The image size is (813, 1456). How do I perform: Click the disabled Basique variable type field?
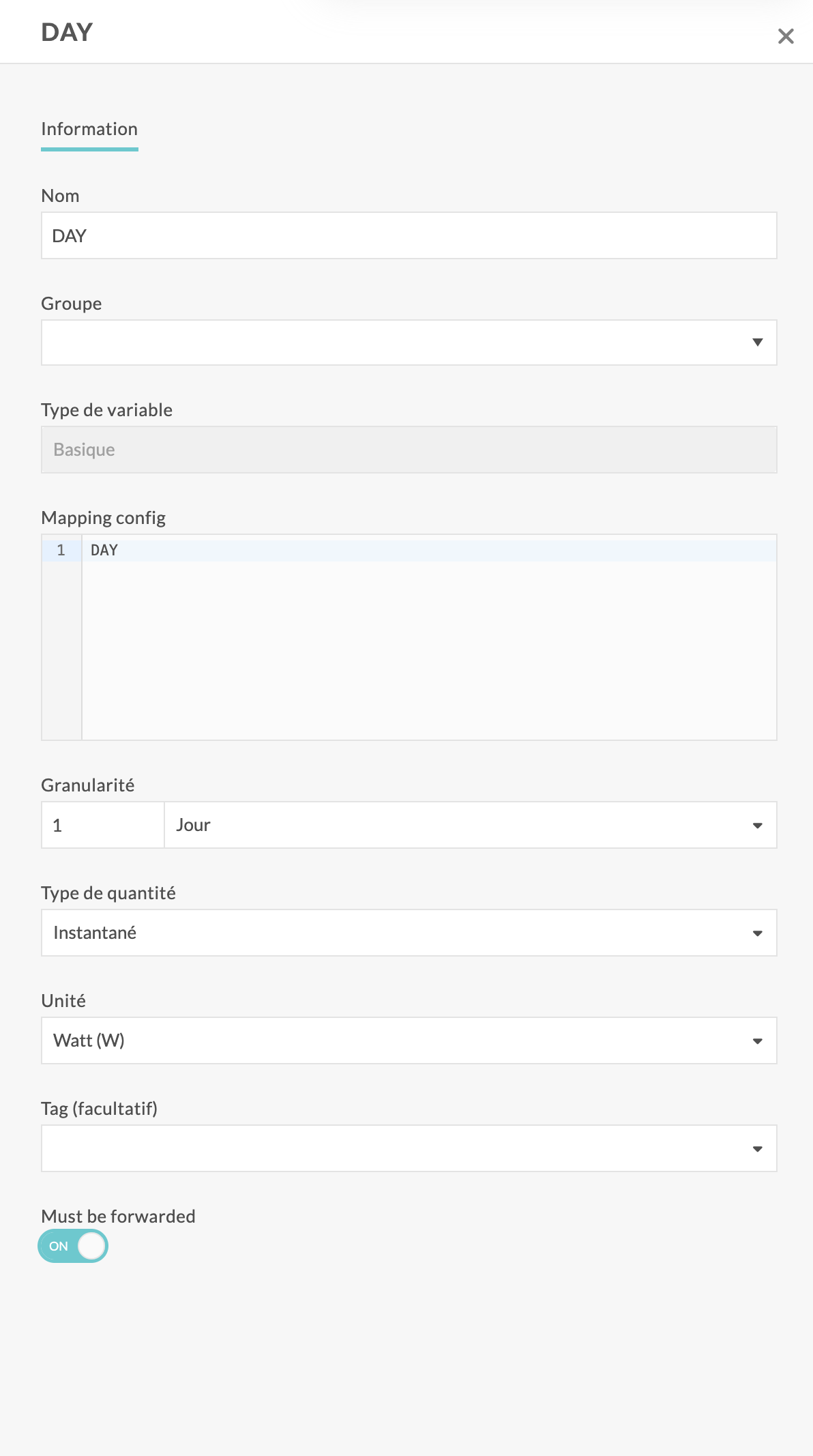point(409,450)
